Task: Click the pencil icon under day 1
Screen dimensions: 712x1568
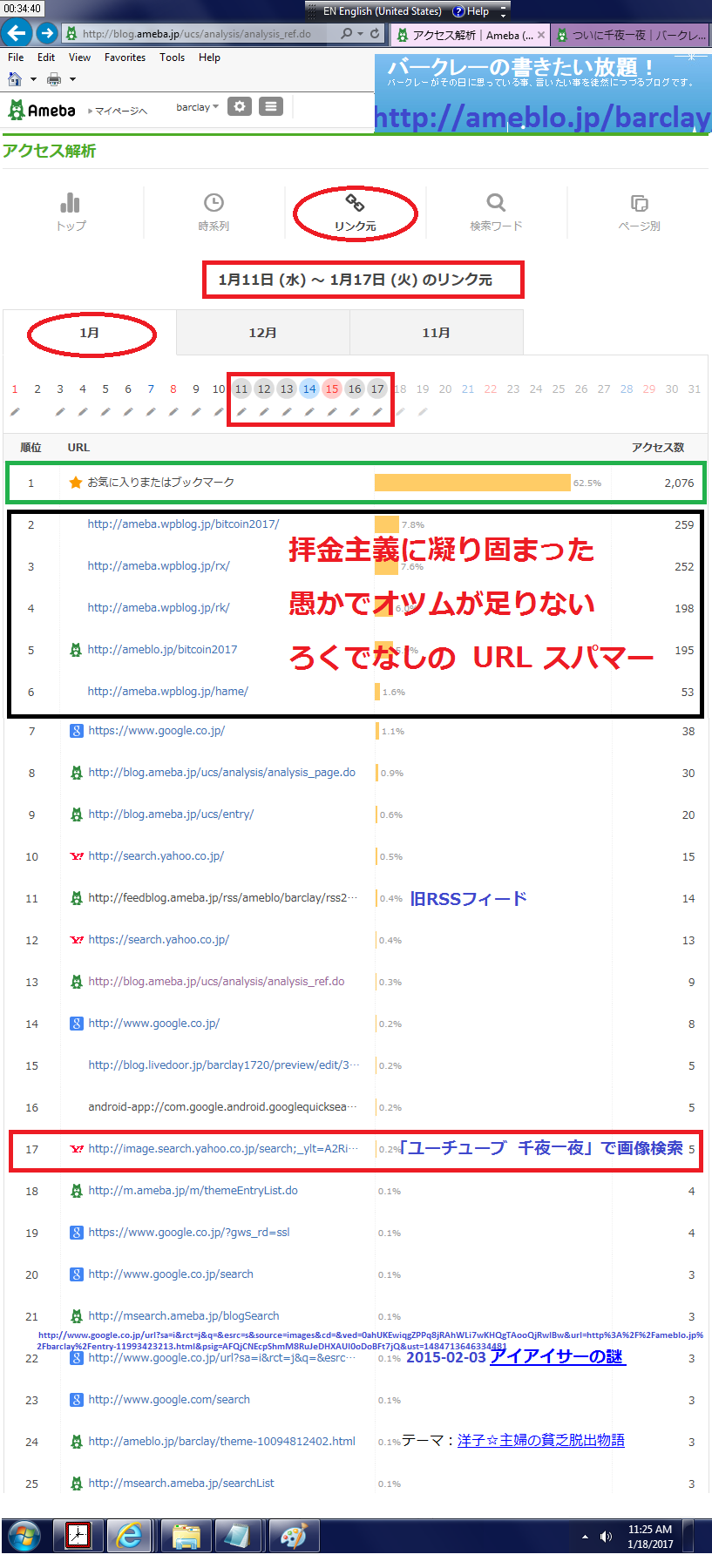Action: tap(15, 412)
